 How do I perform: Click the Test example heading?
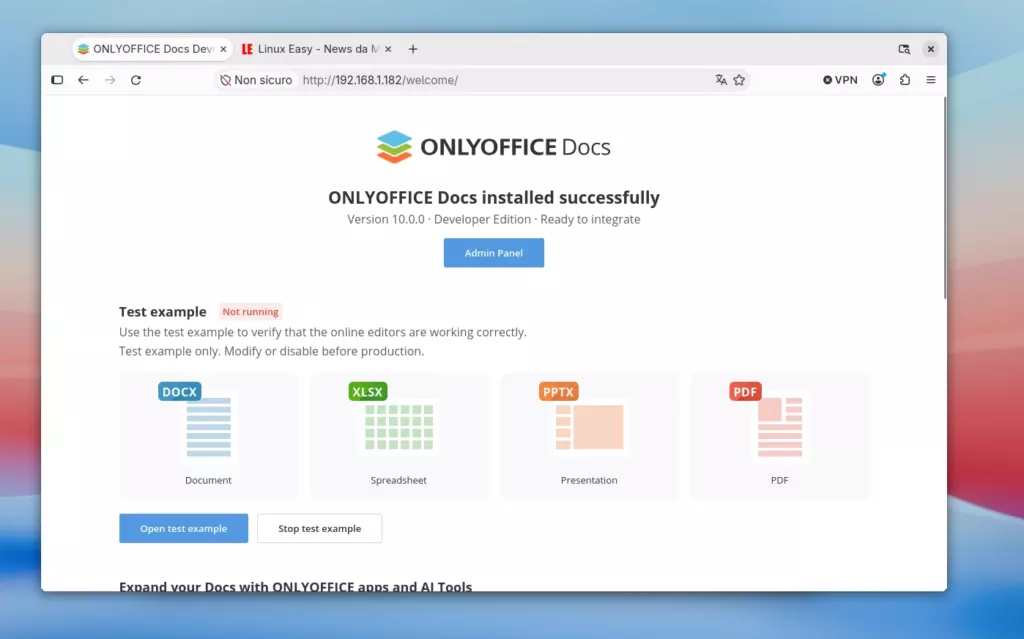163,312
